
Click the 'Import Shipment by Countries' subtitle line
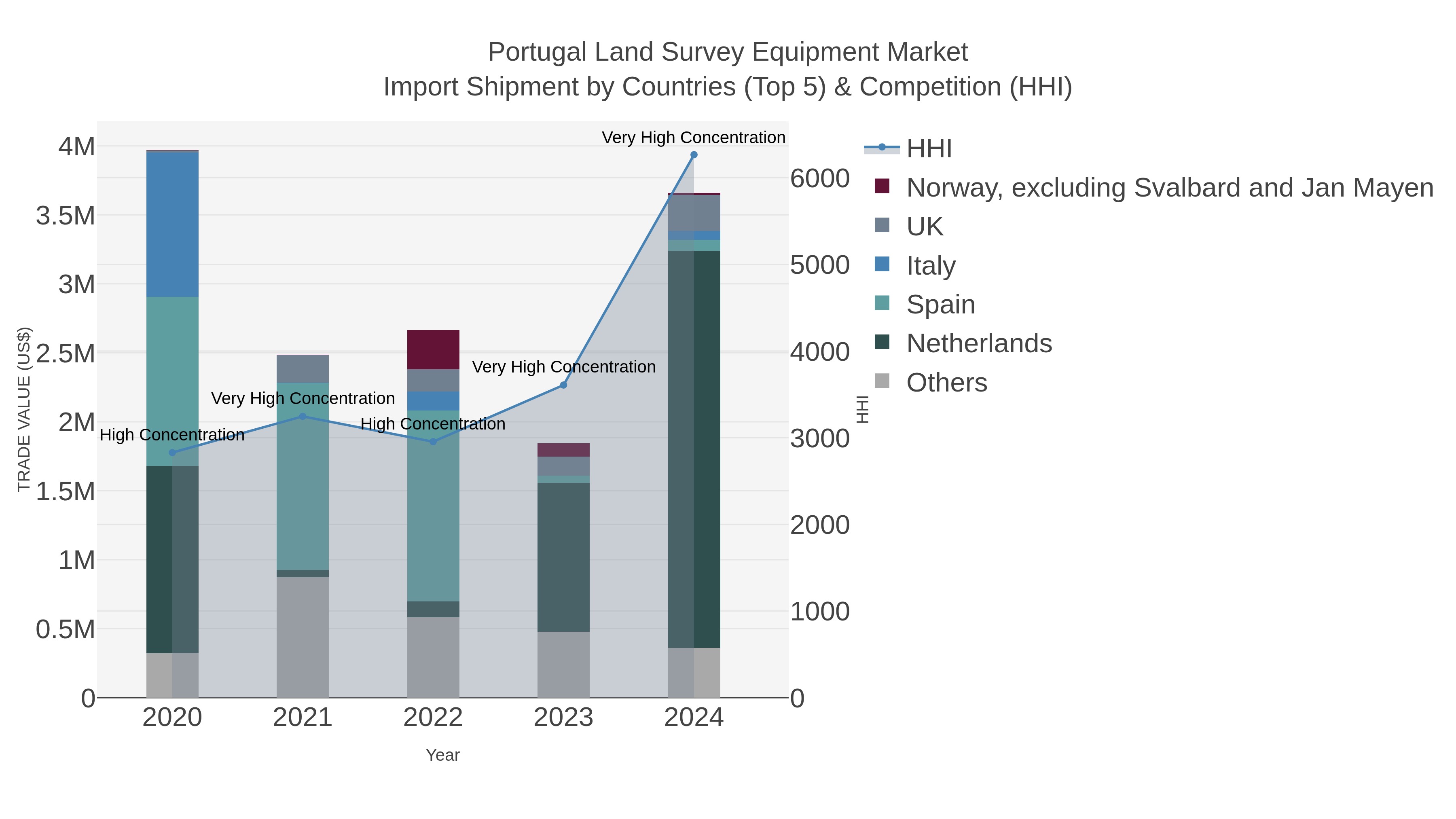(x=728, y=87)
